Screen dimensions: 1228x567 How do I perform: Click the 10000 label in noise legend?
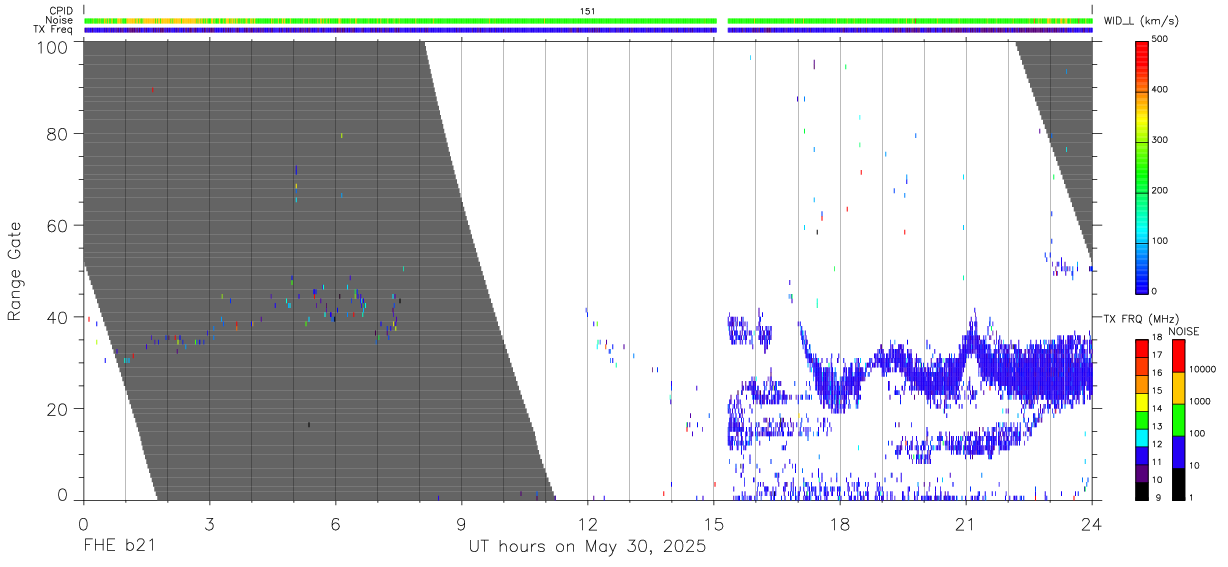point(1201,369)
